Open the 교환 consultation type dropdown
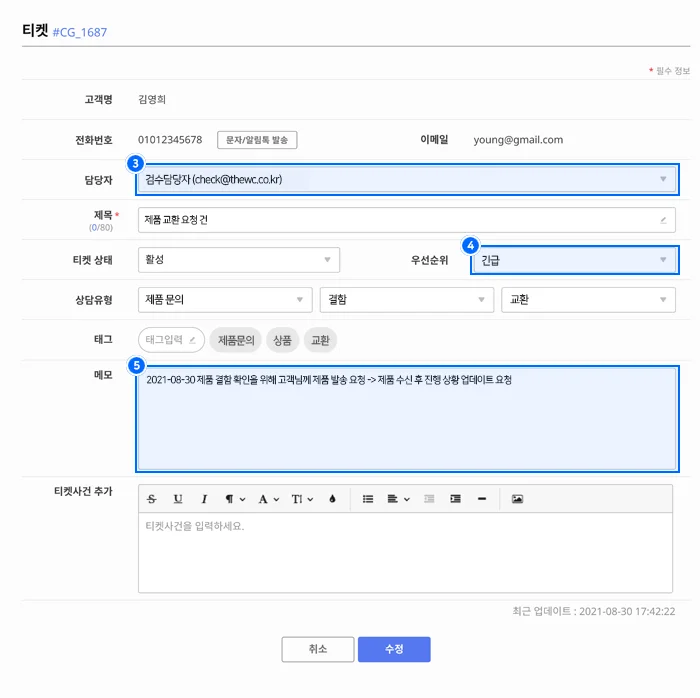 (x=588, y=299)
